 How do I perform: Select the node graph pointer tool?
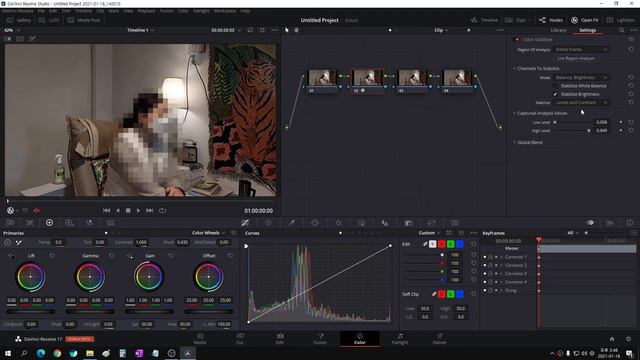(287, 30)
